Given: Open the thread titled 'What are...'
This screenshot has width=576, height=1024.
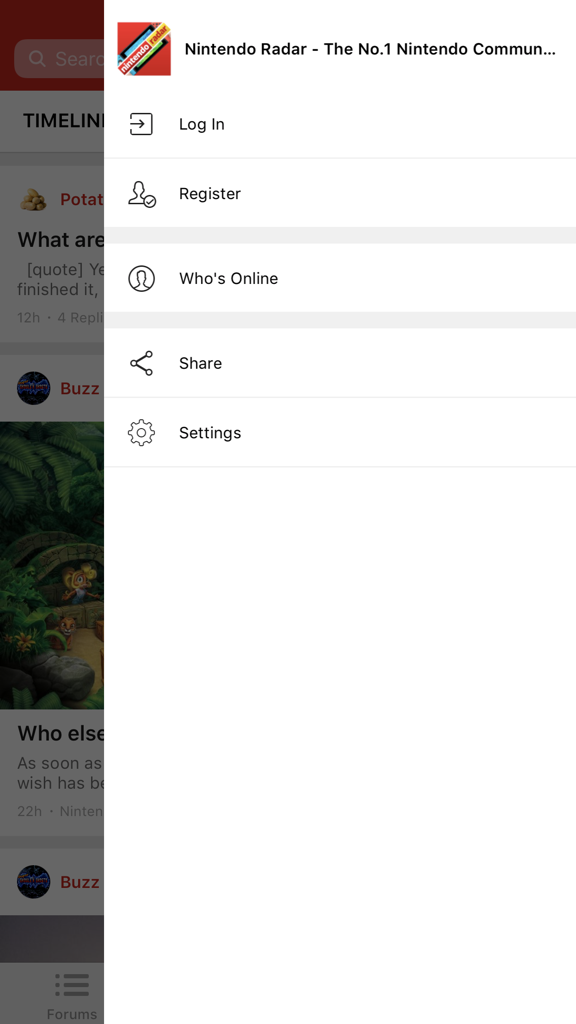Looking at the screenshot, I should tap(55, 239).
